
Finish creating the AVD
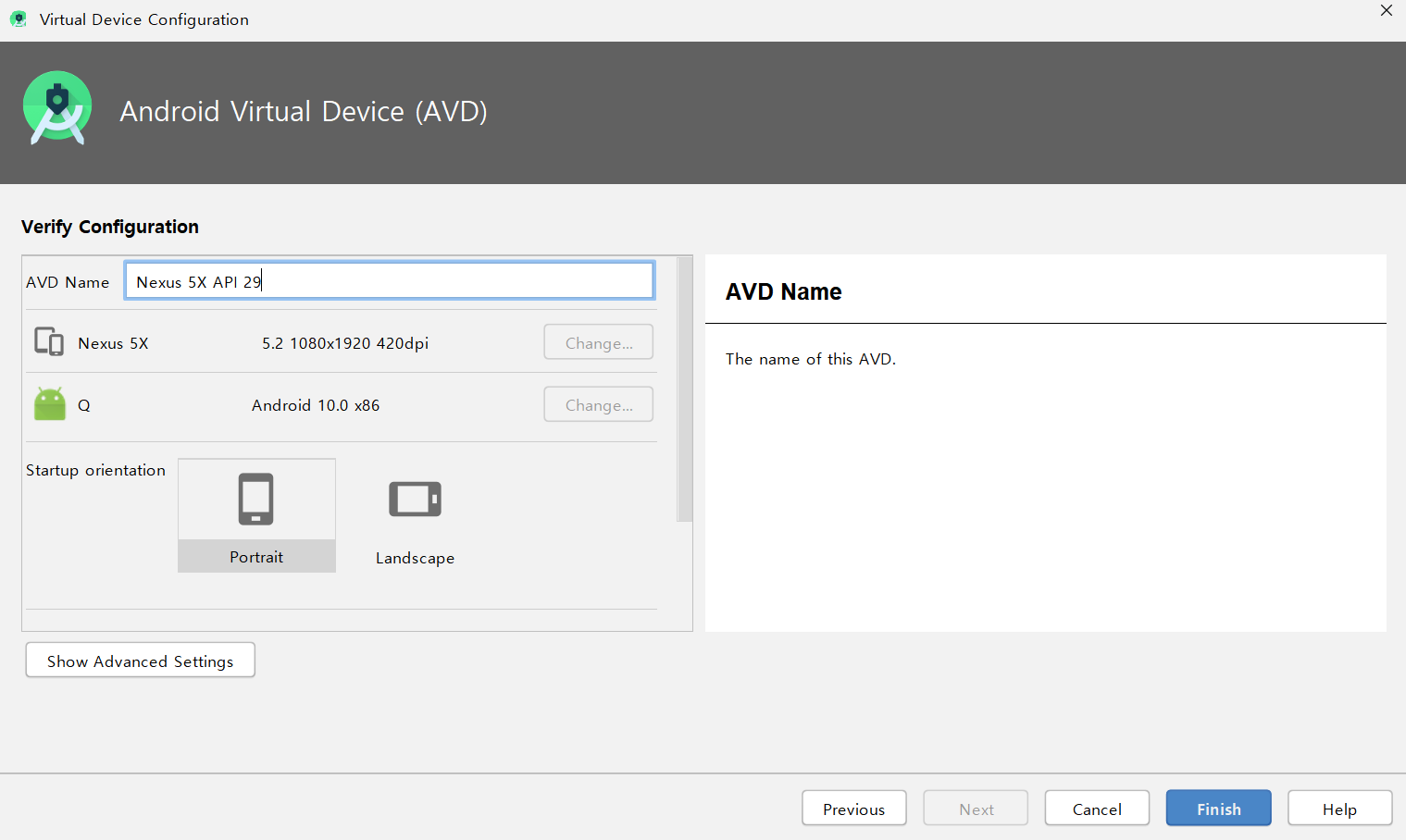click(x=1218, y=809)
